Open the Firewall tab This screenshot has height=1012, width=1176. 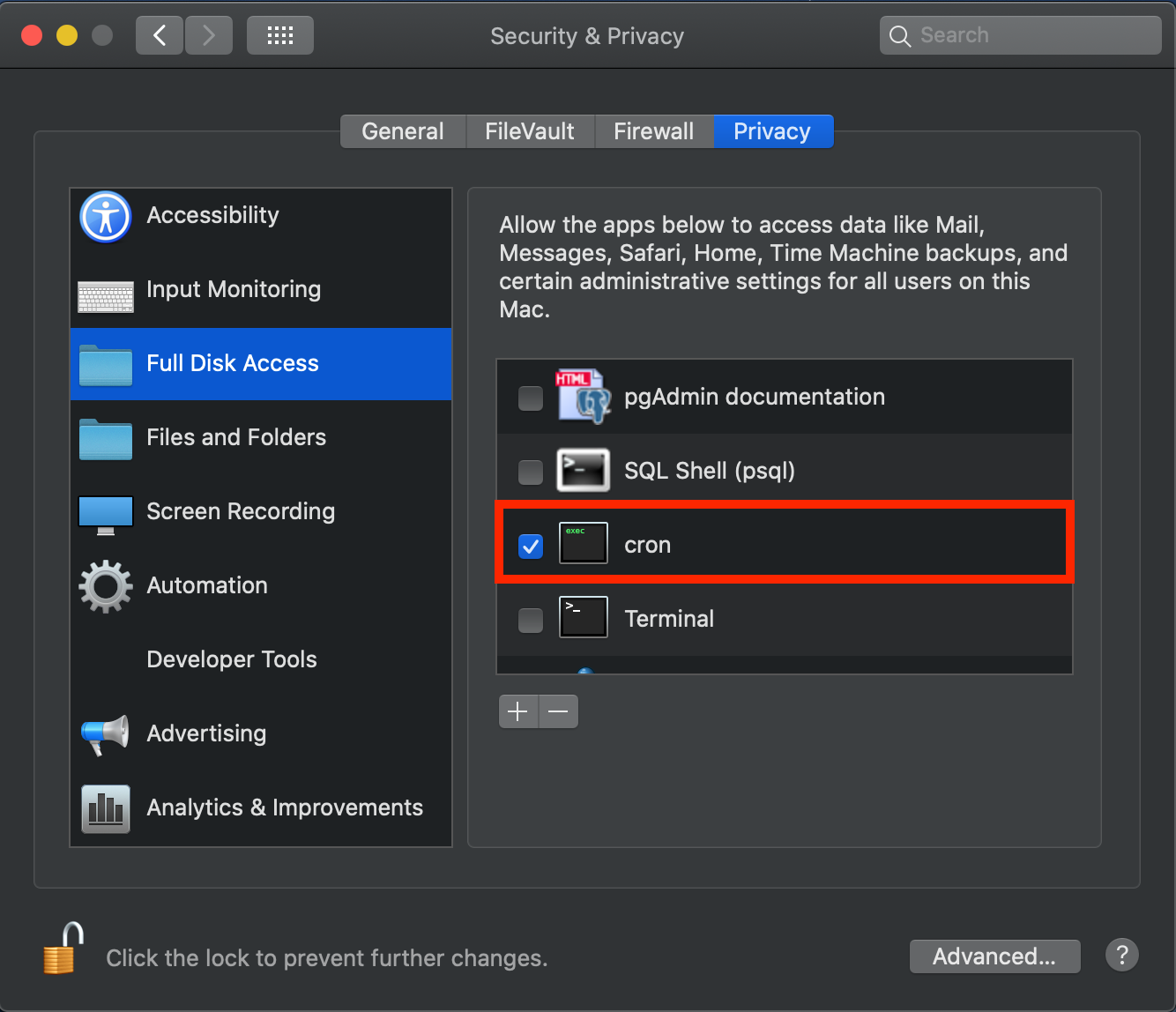coord(654,131)
